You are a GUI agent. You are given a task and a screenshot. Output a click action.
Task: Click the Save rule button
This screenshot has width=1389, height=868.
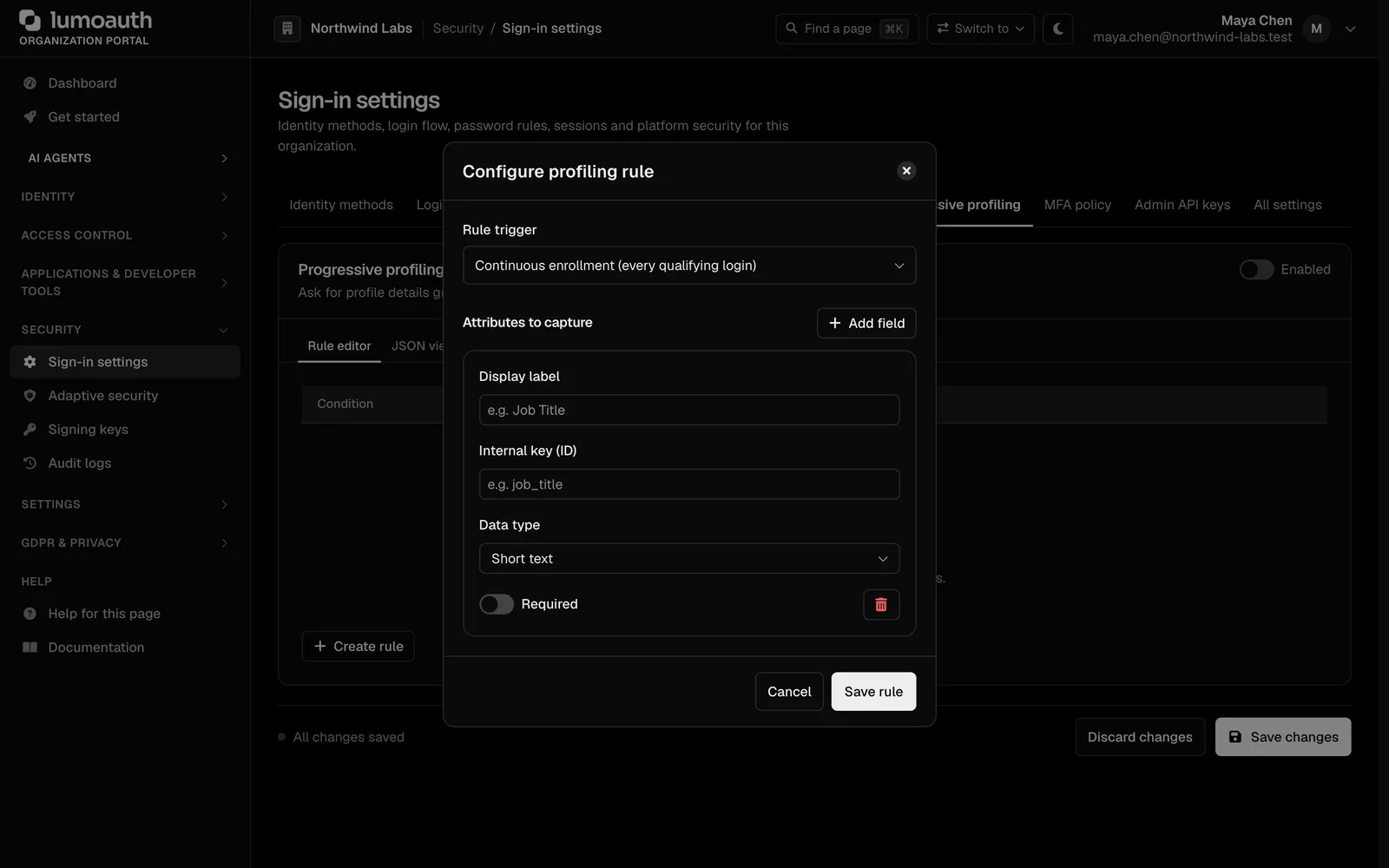pyautogui.click(x=873, y=692)
